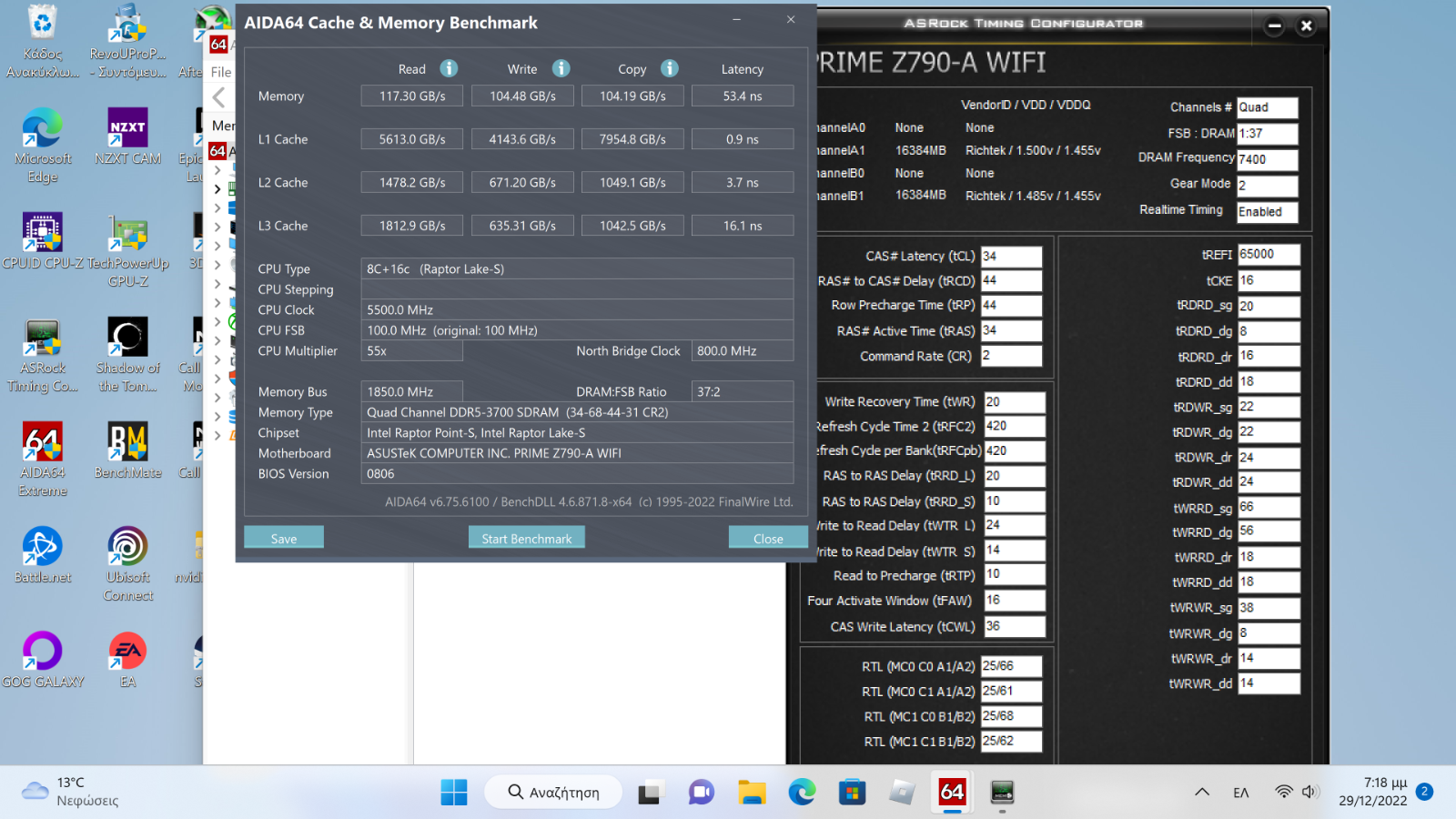Open NZXT CAM desktop shortcut

(x=127, y=136)
